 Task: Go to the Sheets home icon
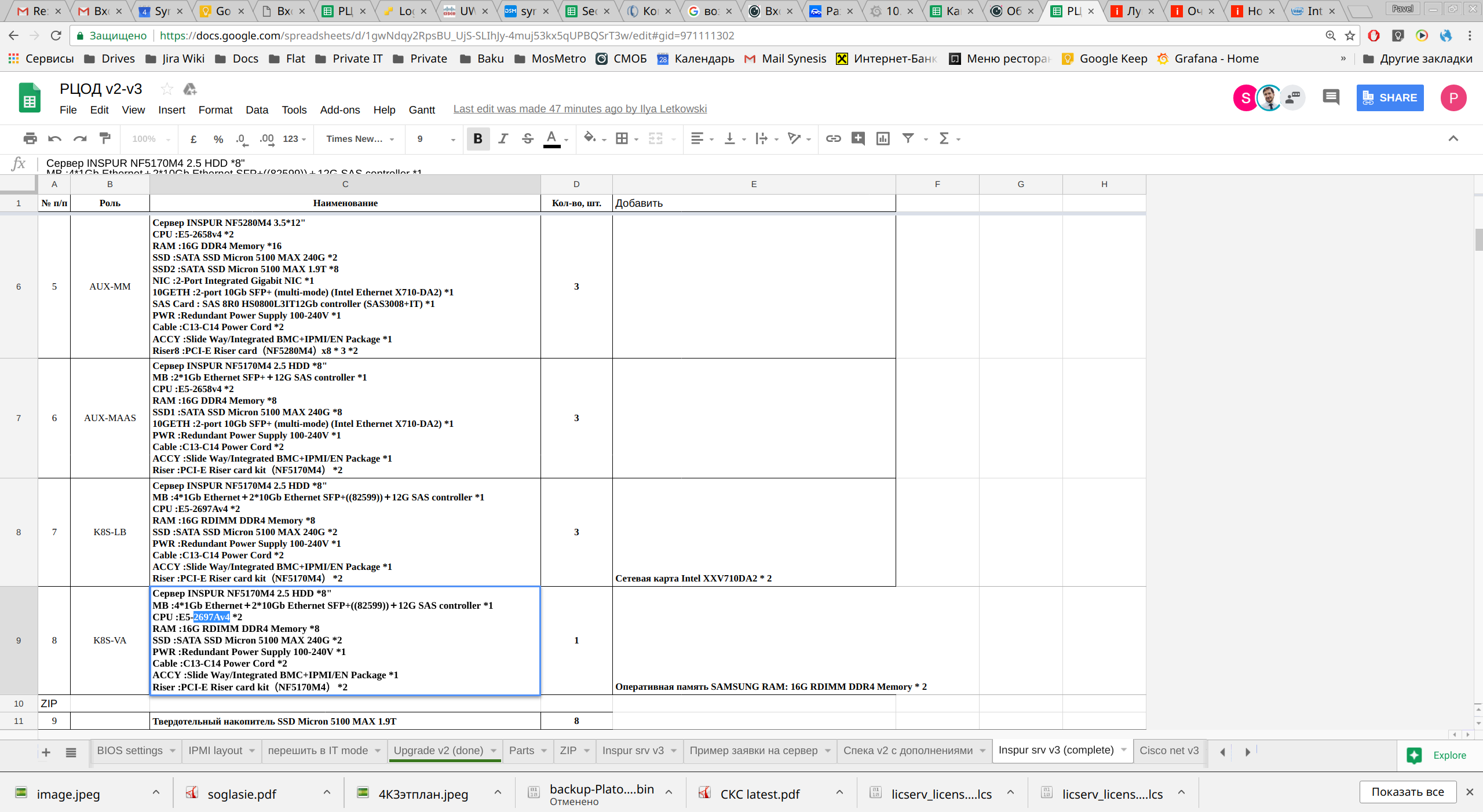point(29,98)
